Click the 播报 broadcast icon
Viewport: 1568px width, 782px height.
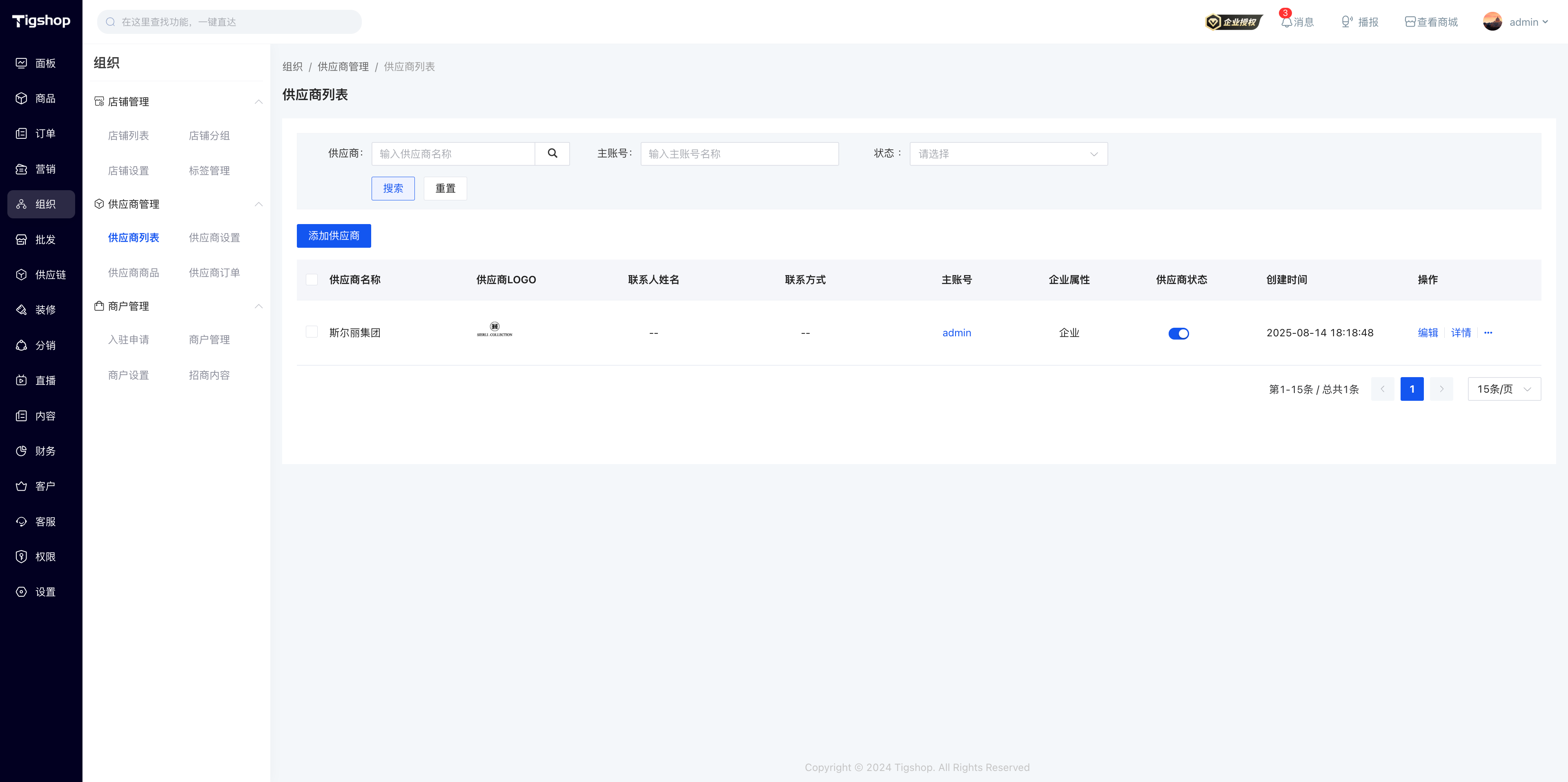(x=1347, y=22)
